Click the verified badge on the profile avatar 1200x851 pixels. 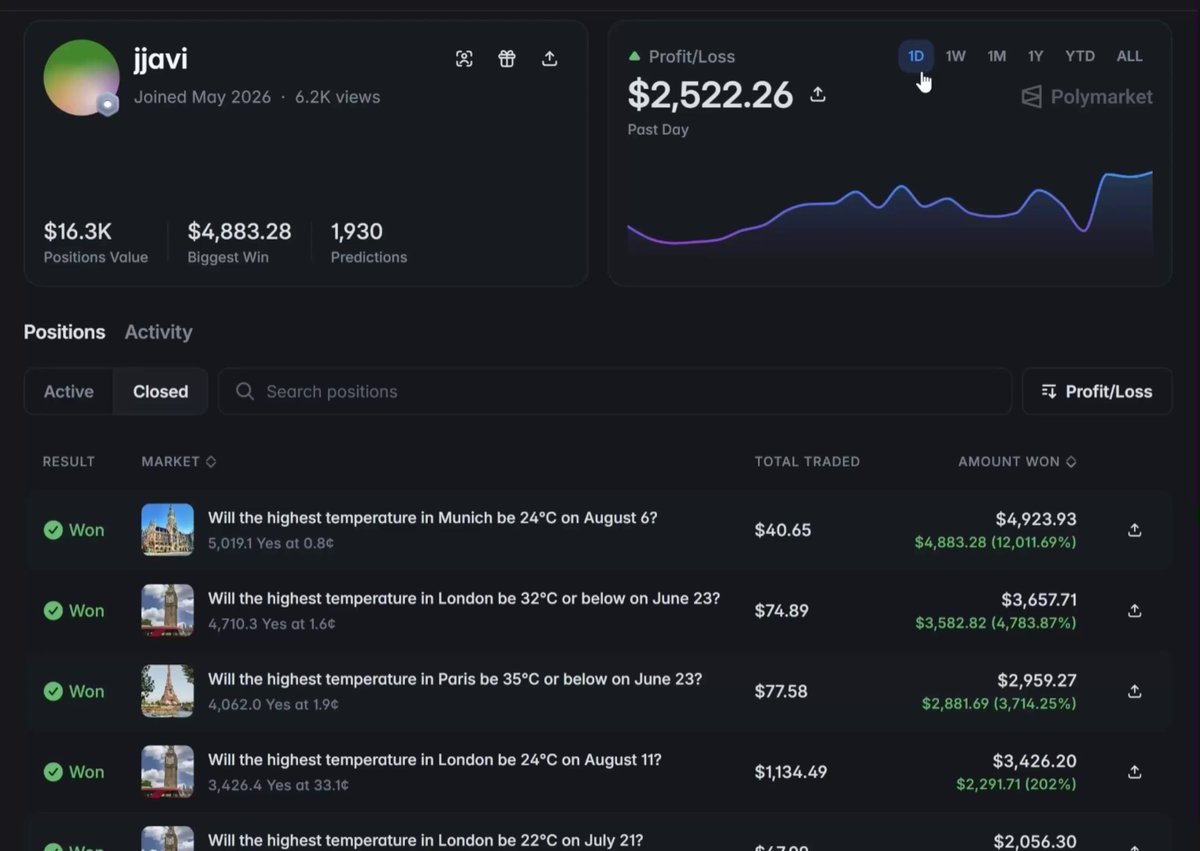coord(107,105)
